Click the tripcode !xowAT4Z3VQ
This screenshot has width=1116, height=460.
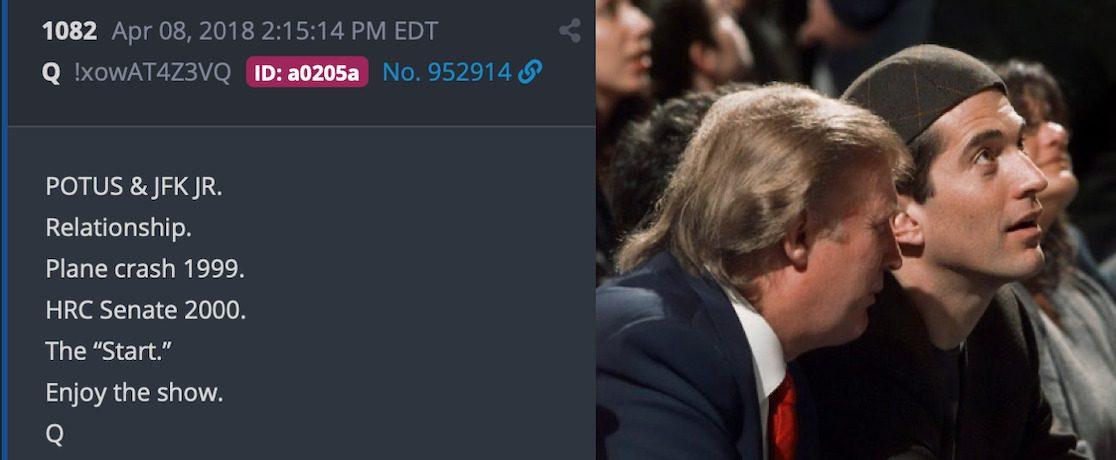coord(152,73)
